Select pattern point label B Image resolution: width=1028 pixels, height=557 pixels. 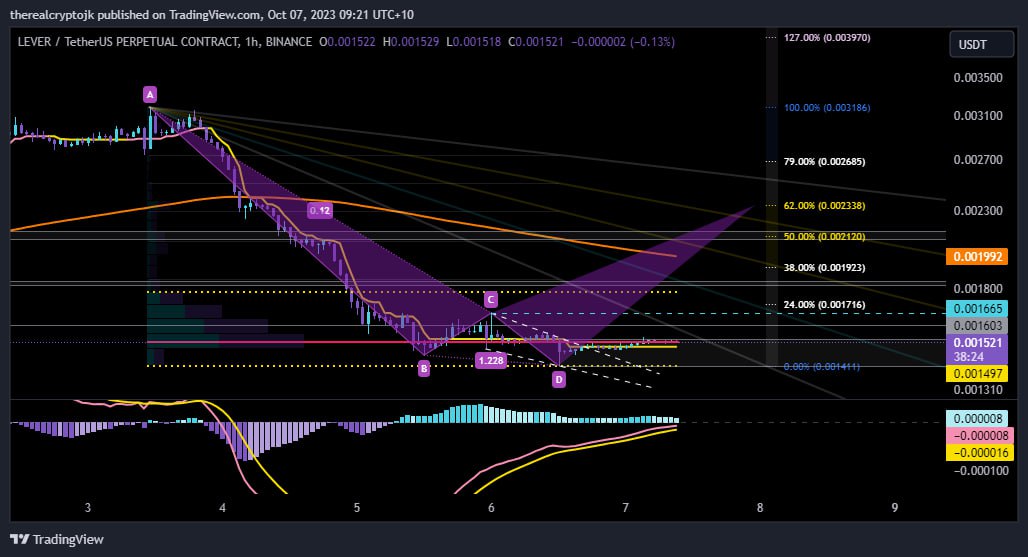pyautogui.click(x=424, y=368)
